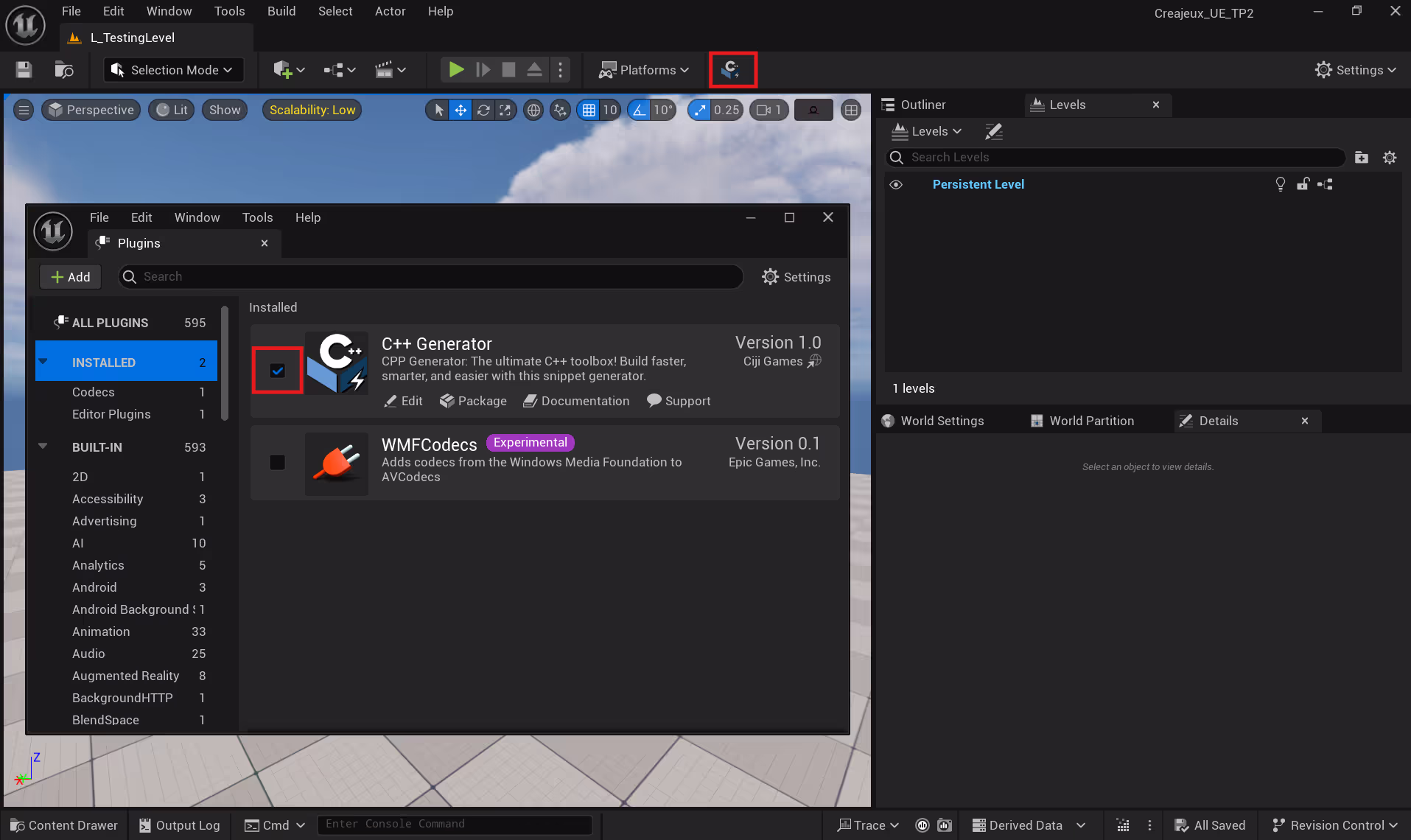Open the Content Drawer button
Viewport: 1411px width, 840px height.
coord(63,825)
